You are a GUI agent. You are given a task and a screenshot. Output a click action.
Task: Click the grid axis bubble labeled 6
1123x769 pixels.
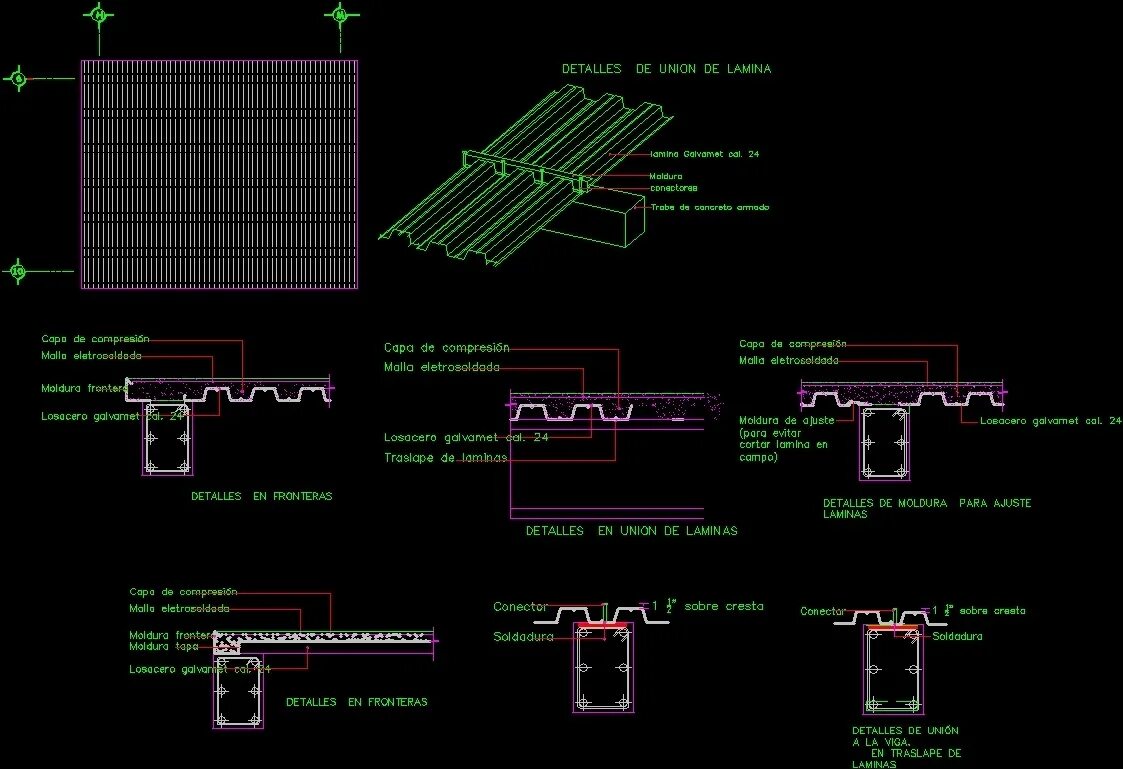19,78
